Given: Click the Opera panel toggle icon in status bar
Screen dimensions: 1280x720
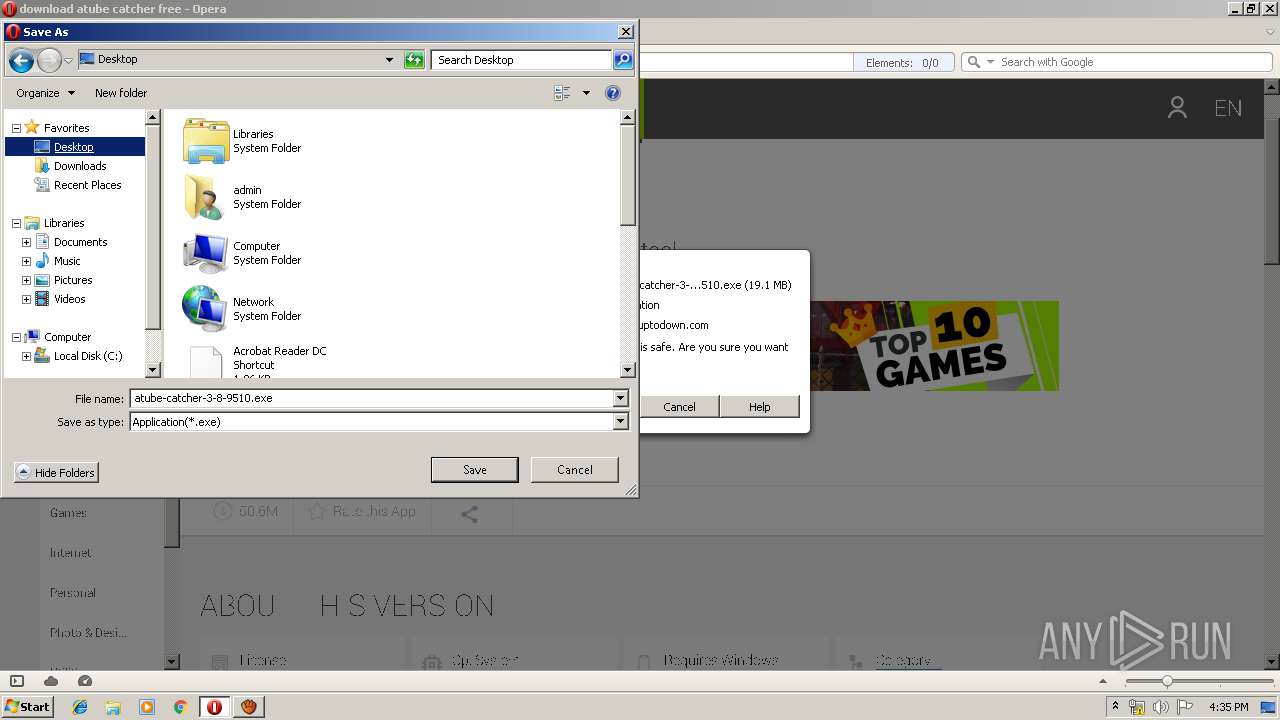Looking at the screenshot, I should 17,681.
